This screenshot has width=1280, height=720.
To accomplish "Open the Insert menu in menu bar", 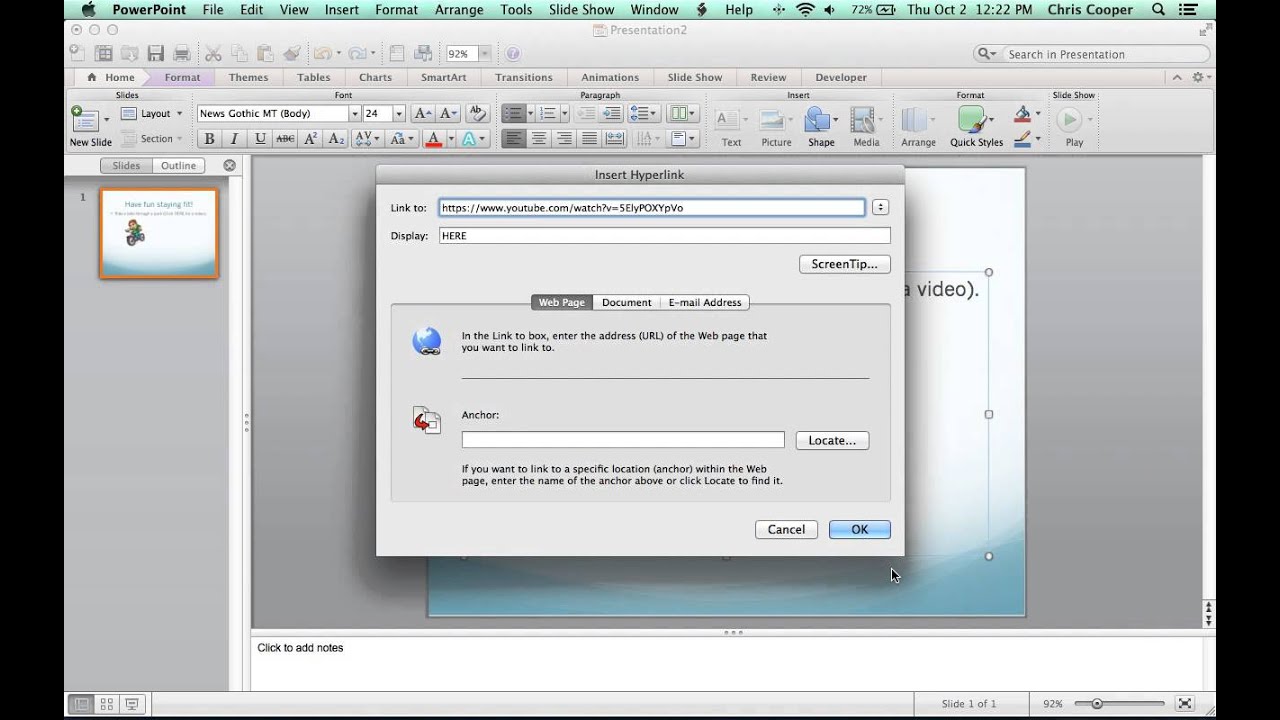I will [342, 10].
